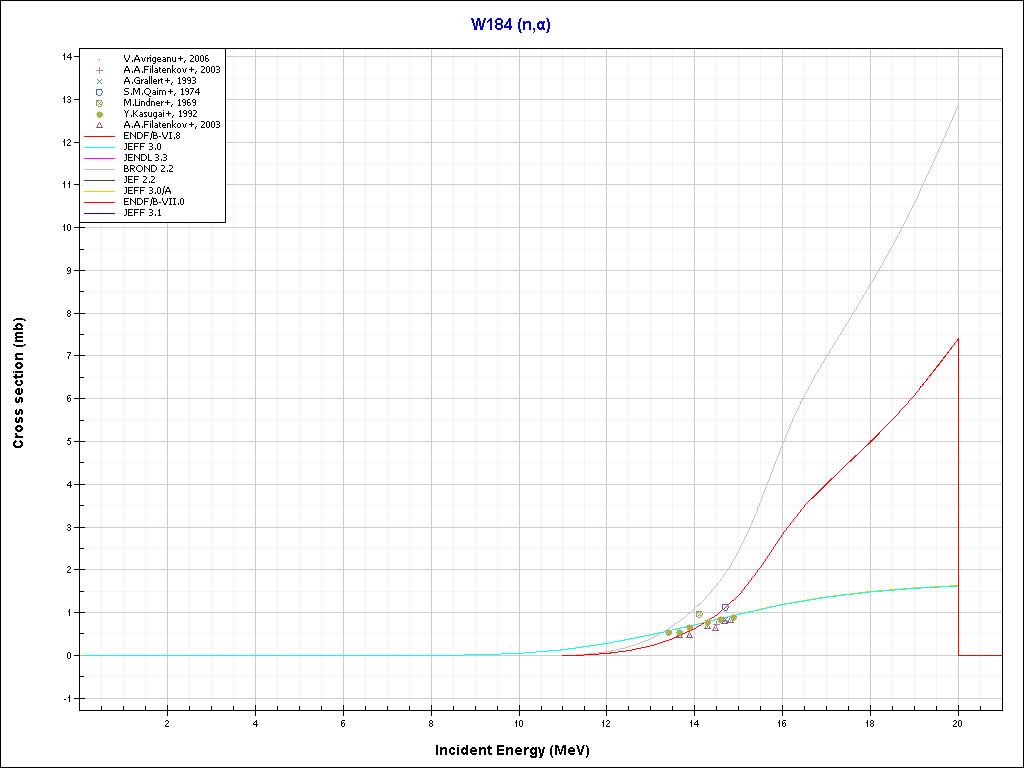Image resolution: width=1024 pixels, height=768 pixels.
Task: Click the JEF 2.2 legend entry
Action: [x=141, y=180]
